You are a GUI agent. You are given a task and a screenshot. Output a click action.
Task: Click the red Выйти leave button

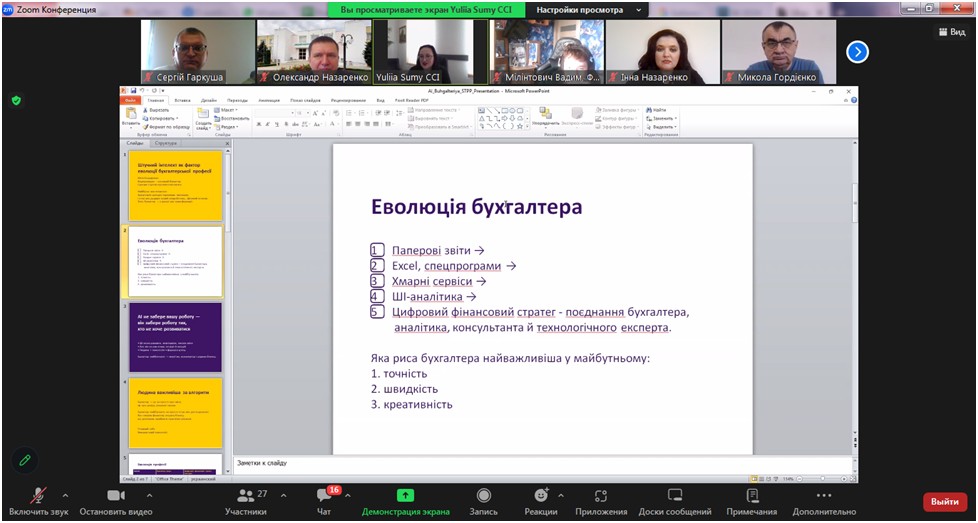pos(944,502)
